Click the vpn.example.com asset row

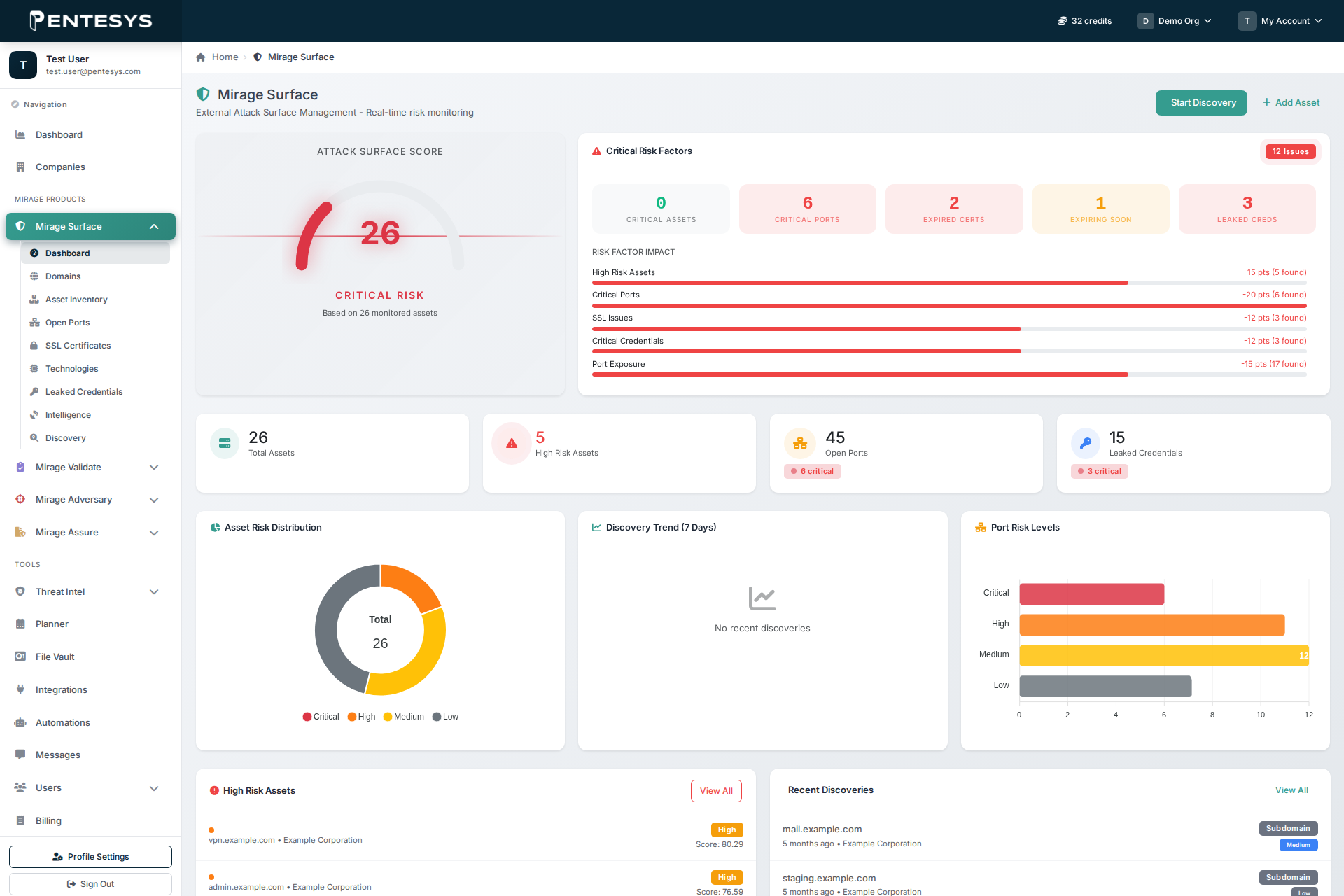(x=476, y=836)
